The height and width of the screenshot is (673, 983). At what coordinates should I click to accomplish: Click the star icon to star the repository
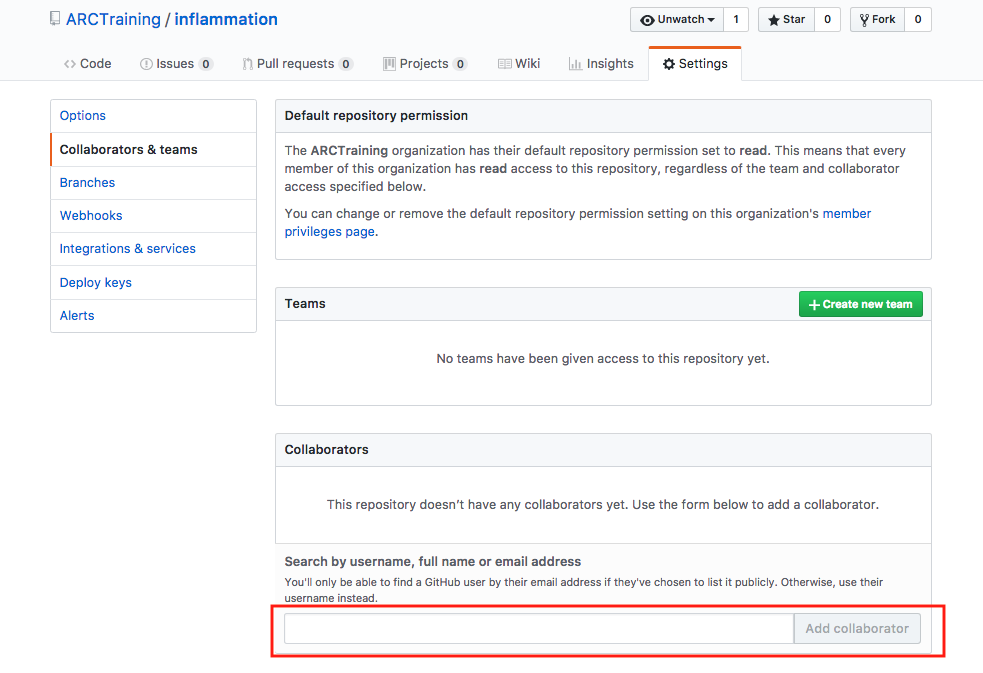(774, 19)
